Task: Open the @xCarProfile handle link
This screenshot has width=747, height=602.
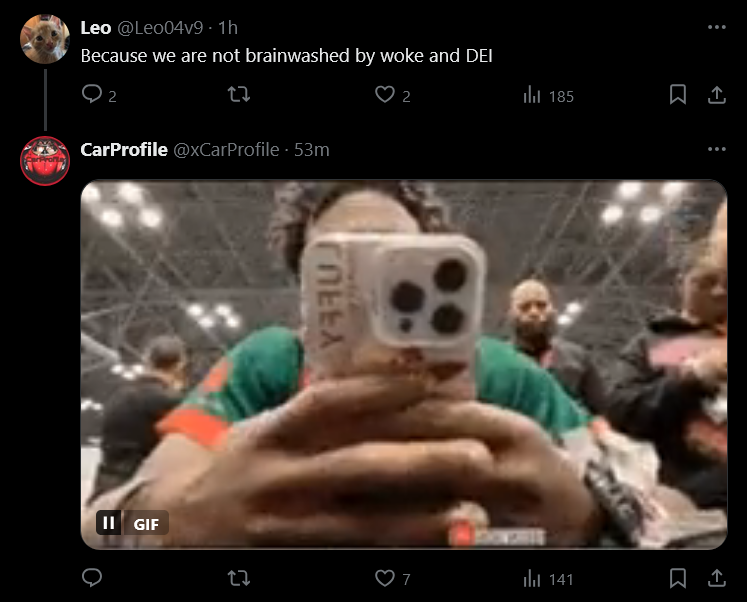Action: point(226,150)
